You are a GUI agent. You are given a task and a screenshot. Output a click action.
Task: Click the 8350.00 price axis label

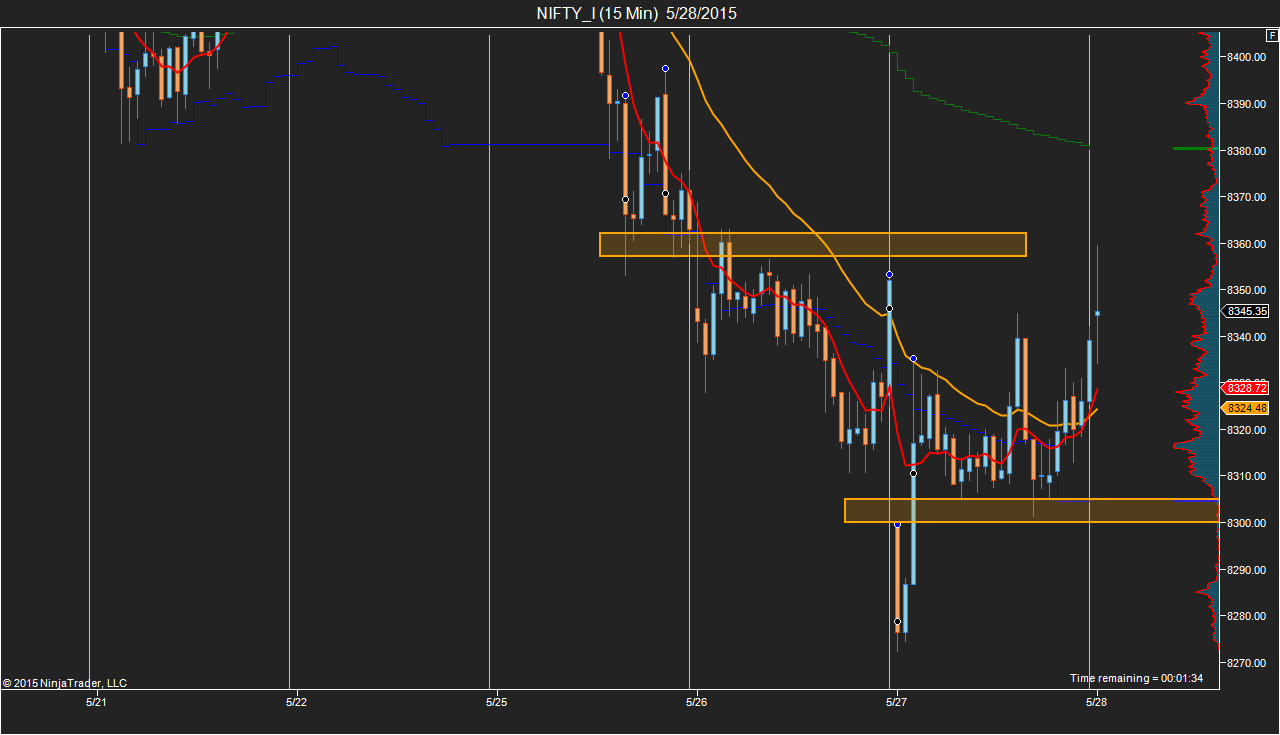(x=1247, y=290)
